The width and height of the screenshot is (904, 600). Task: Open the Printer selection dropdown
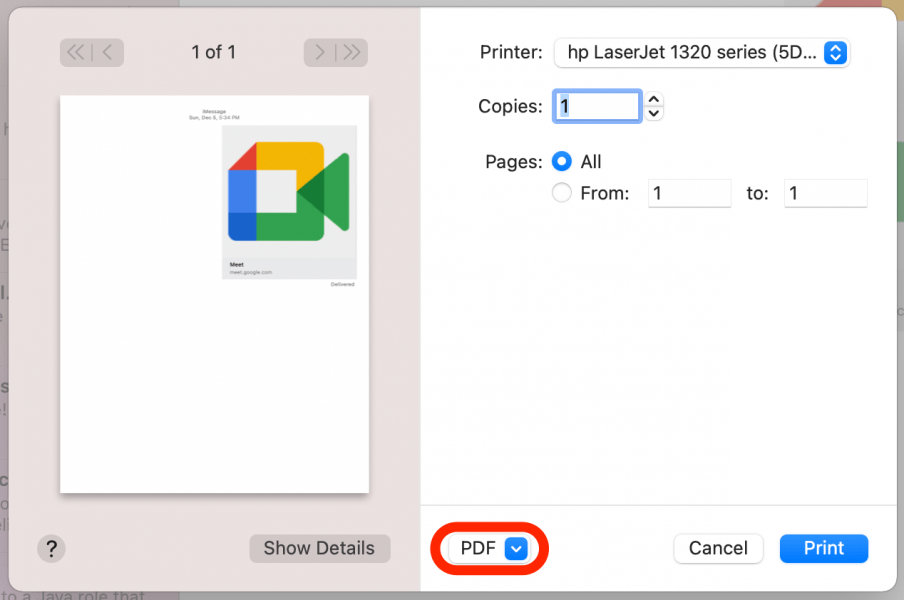click(701, 52)
